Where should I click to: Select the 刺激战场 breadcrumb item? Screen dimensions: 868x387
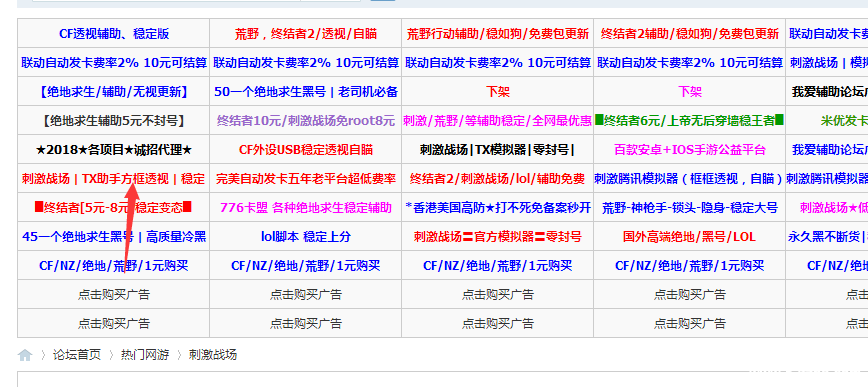tap(213, 355)
